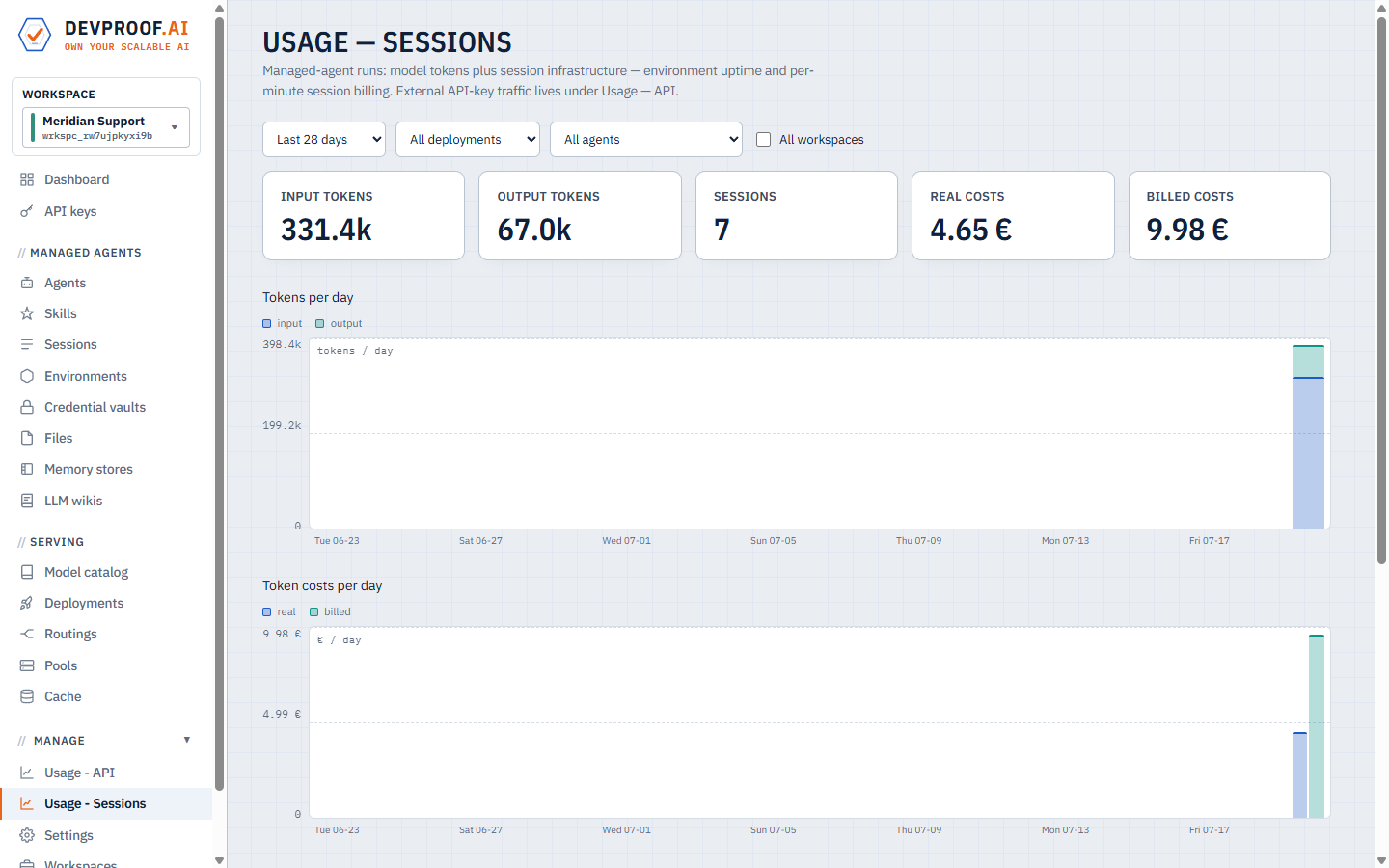
Task: Click the Dashboard grid icon
Action: 27,179
